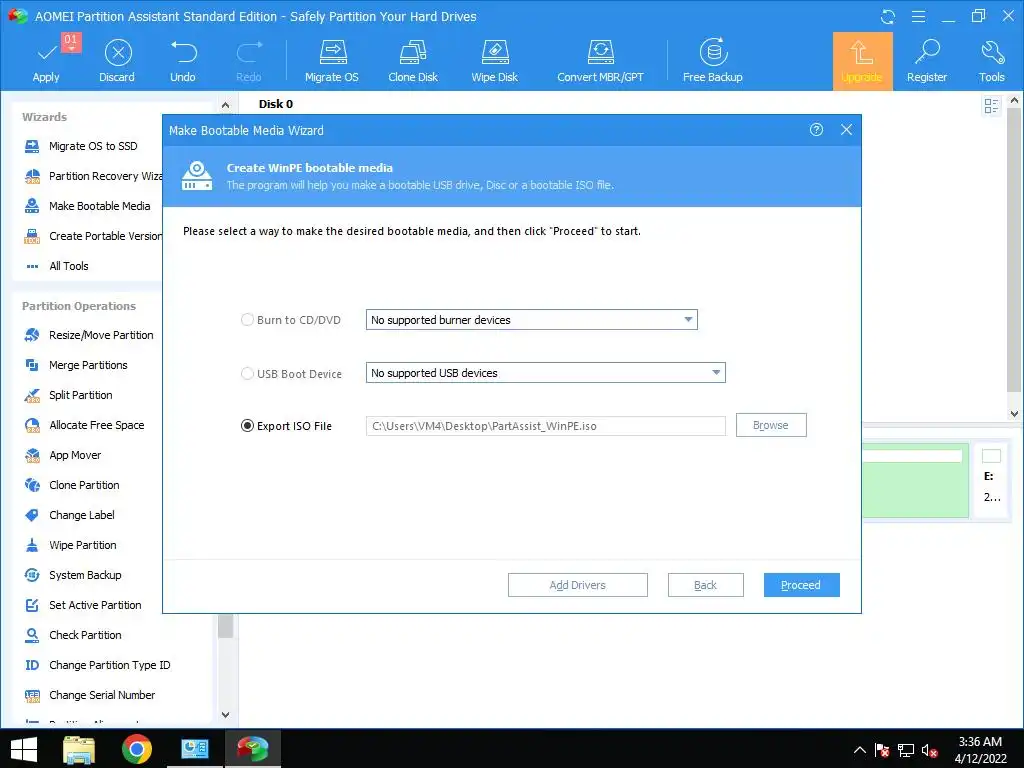This screenshot has width=1024, height=768.
Task: Click the muted volume tray icon
Action: (x=929, y=750)
